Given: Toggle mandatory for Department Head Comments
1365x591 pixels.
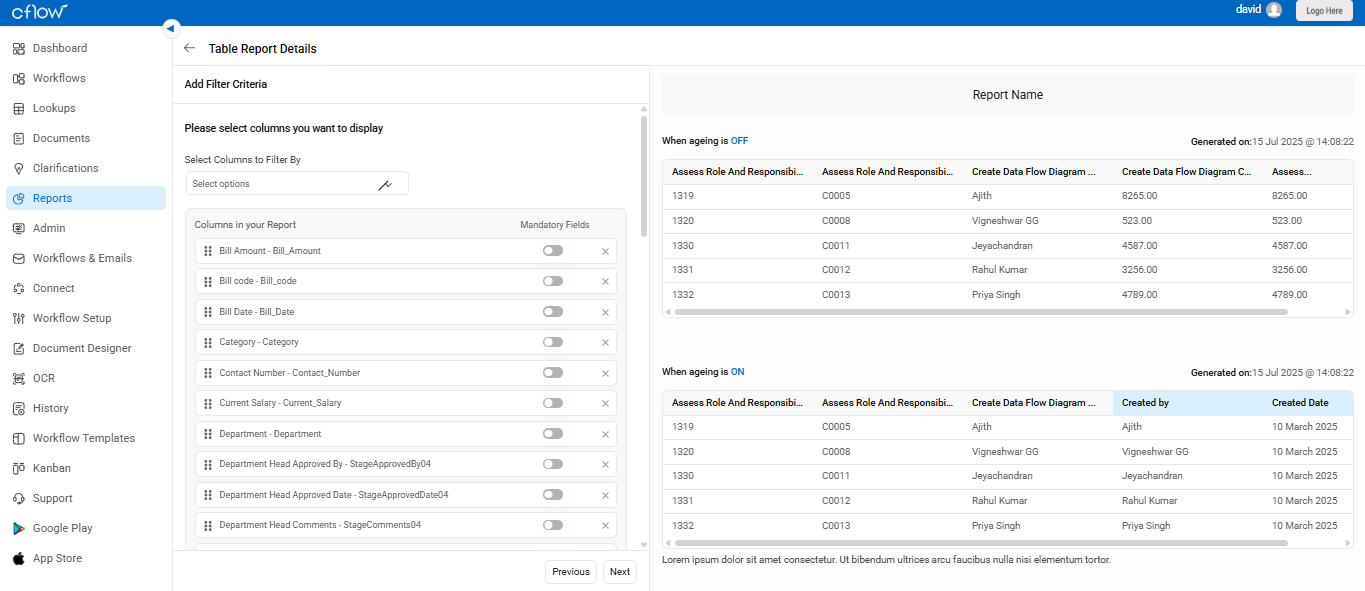Looking at the screenshot, I should coord(553,525).
